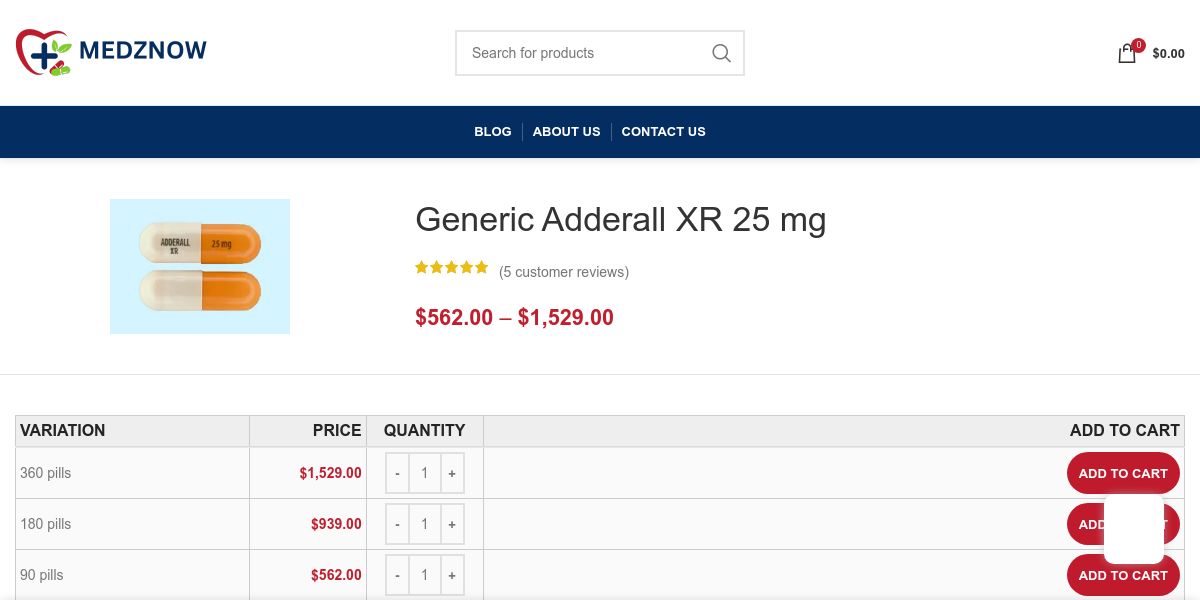
Task: Open the 5 customer reviews link
Action: click(x=564, y=272)
